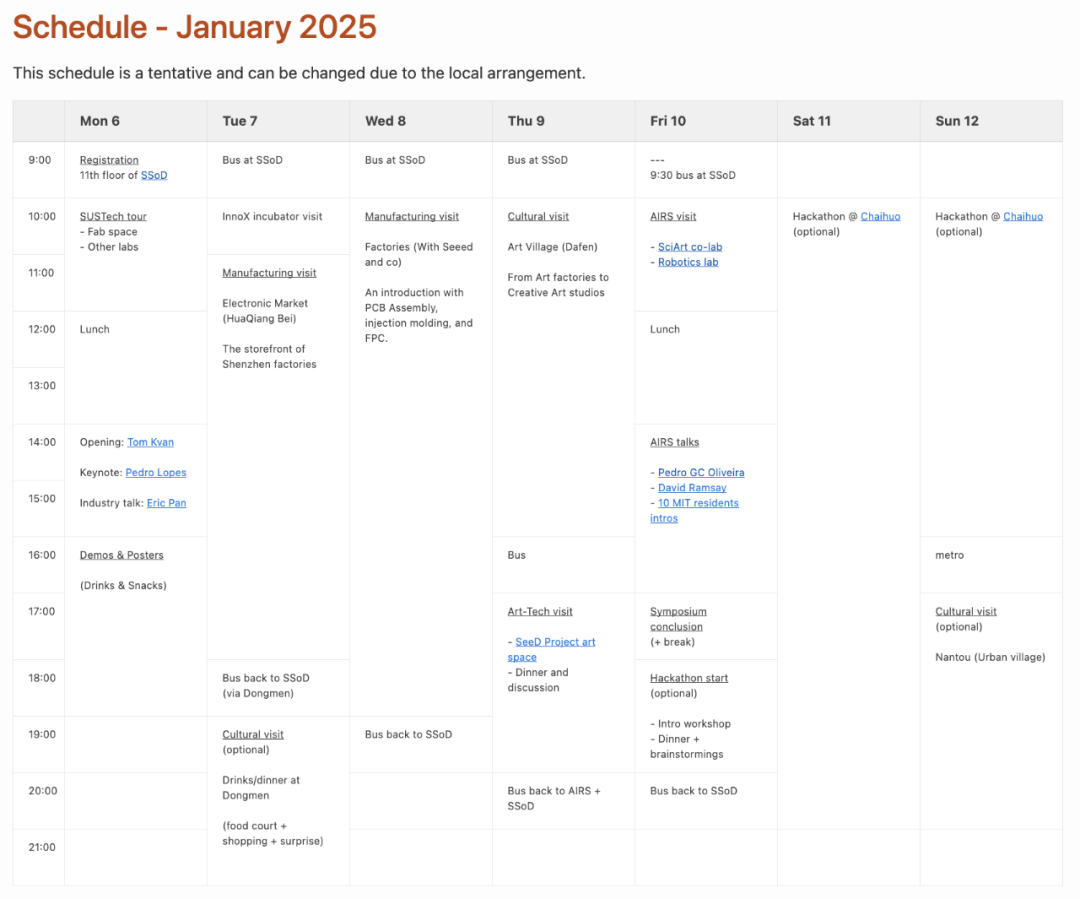Click the "Demos & Posters" heading
This screenshot has height=899, width=1080.
[x=122, y=555]
